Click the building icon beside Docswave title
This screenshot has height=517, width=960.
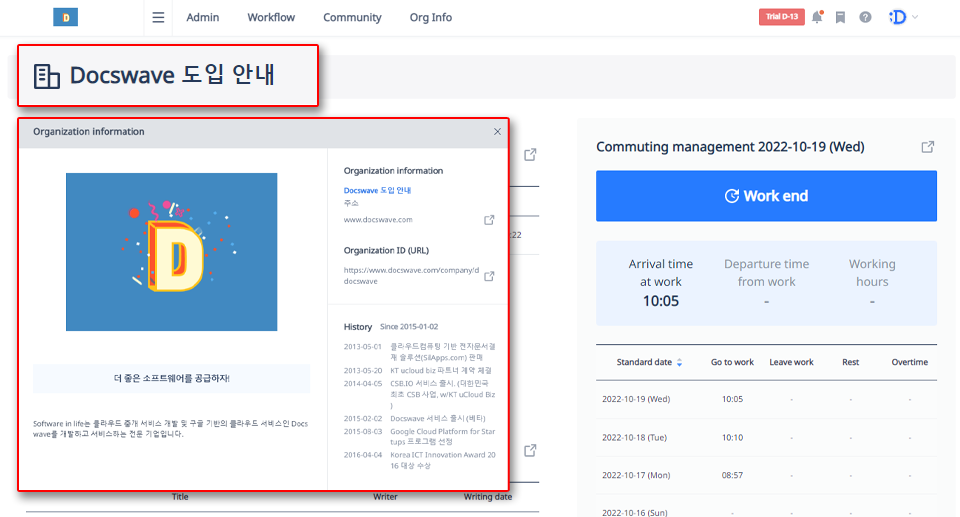point(47,77)
